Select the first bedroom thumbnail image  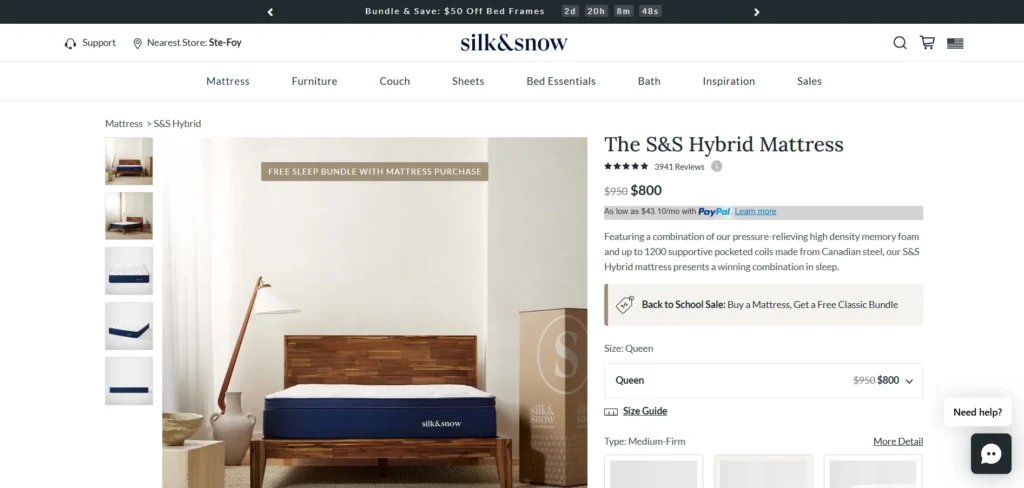click(x=129, y=161)
